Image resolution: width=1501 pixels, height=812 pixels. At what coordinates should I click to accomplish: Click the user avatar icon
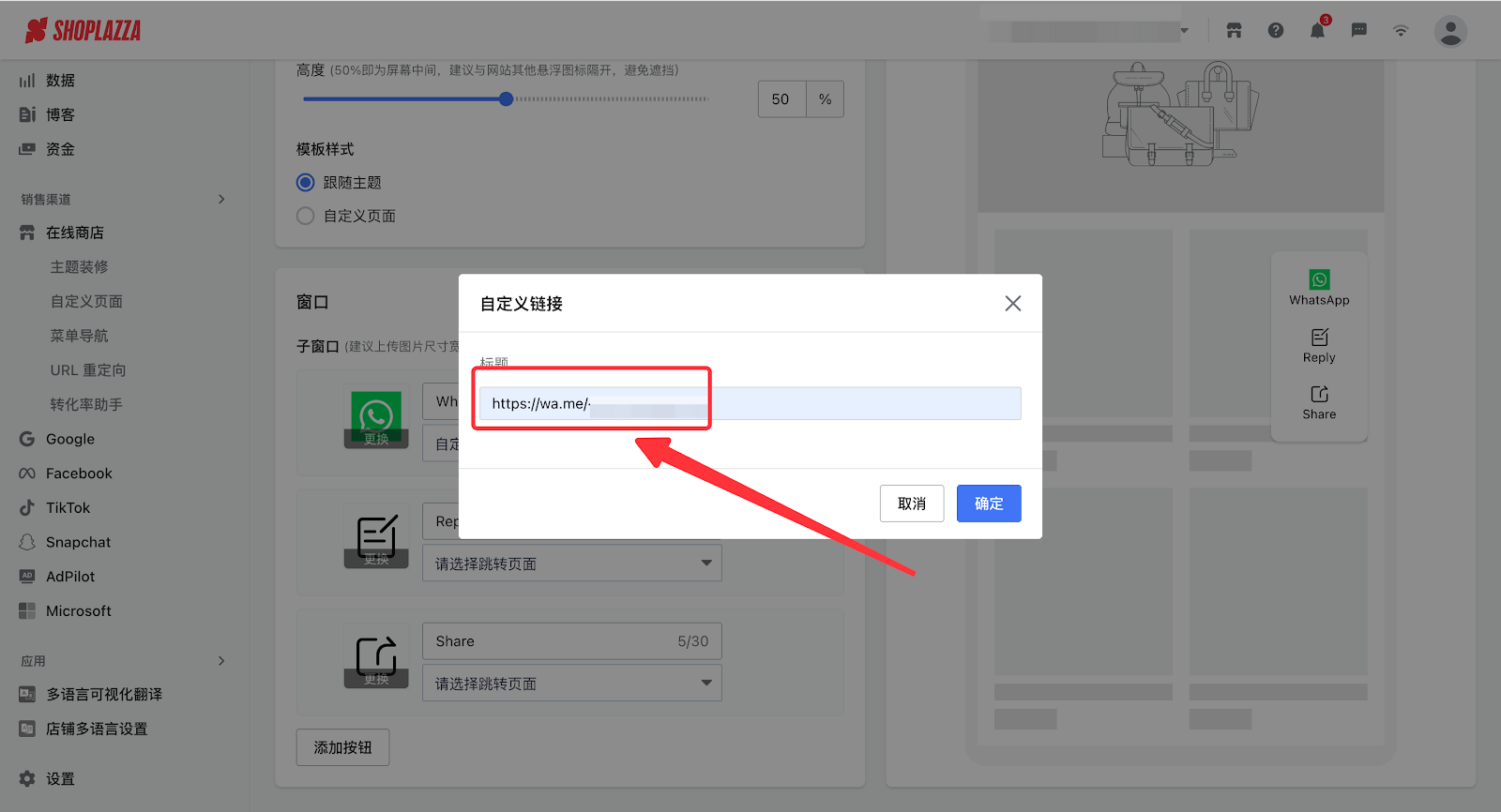coord(1450,31)
